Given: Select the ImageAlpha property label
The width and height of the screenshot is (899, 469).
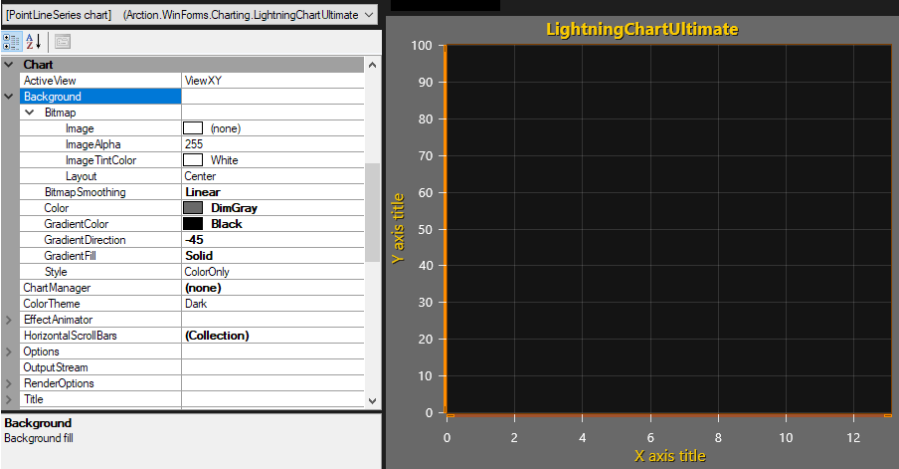Looking at the screenshot, I should [93, 144].
